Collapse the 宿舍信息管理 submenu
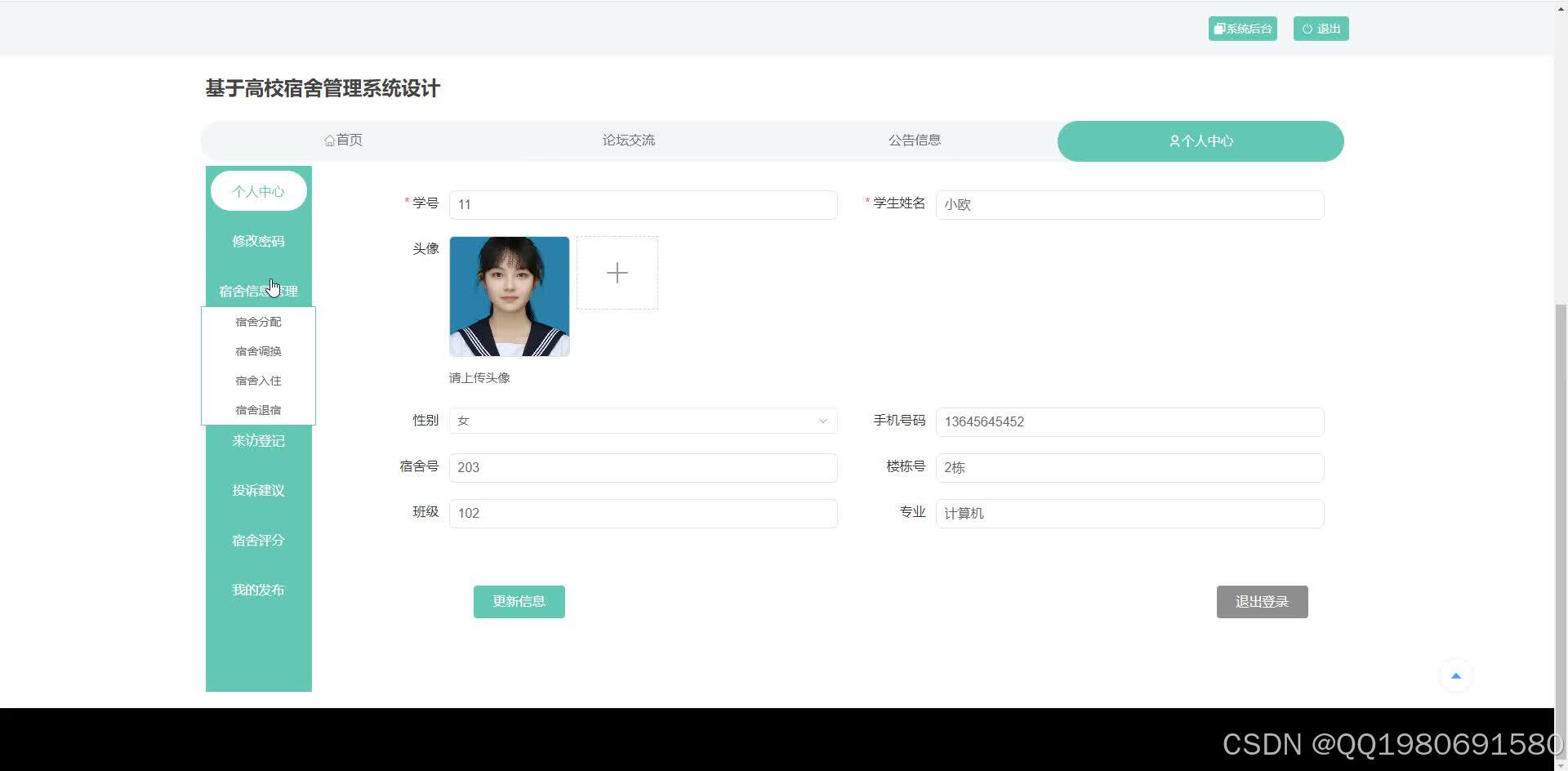This screenshot has height=771, width=1568. click(258, 290)
